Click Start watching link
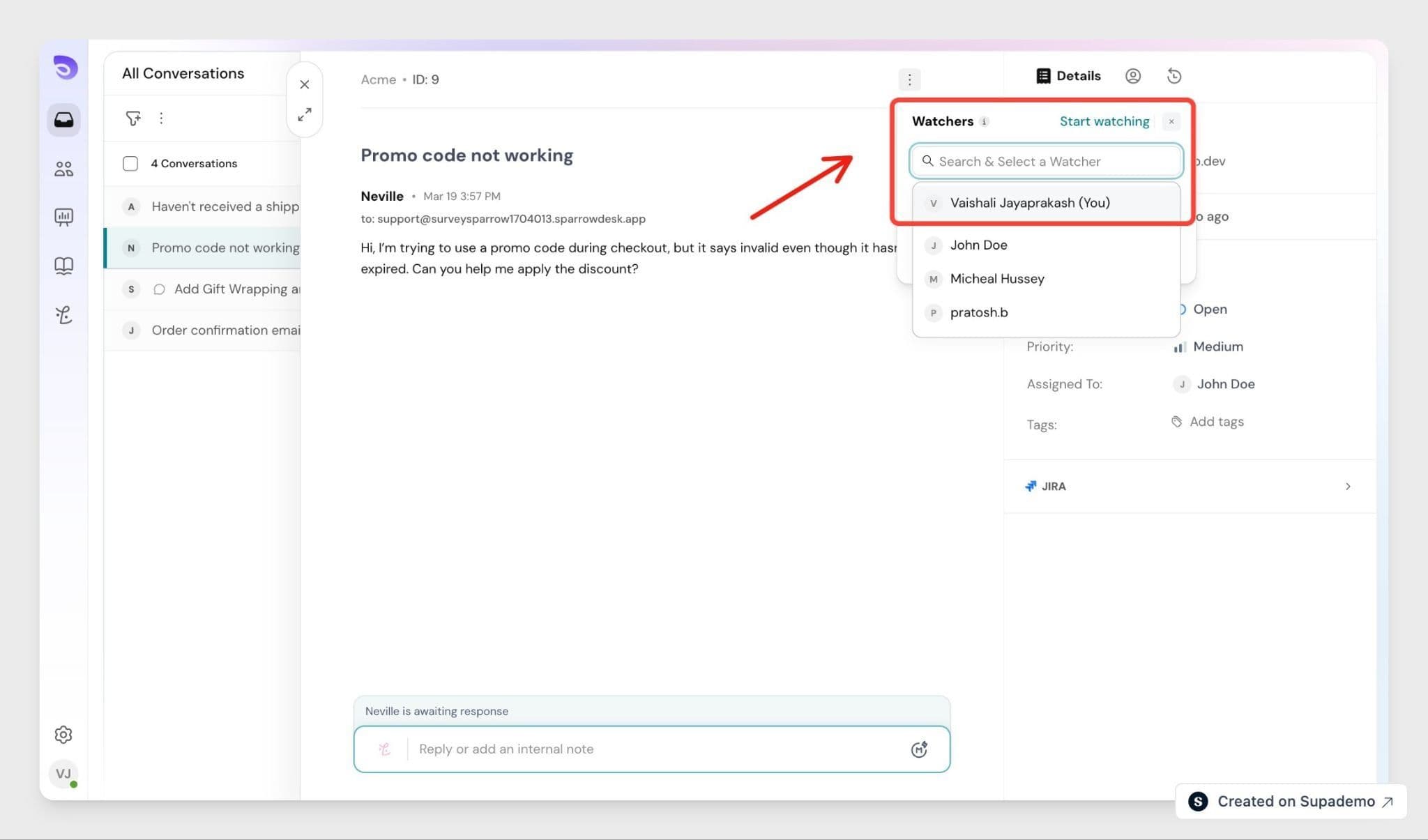The width and height of the screenshot is (1428, 840). [x=1104, y=121]
